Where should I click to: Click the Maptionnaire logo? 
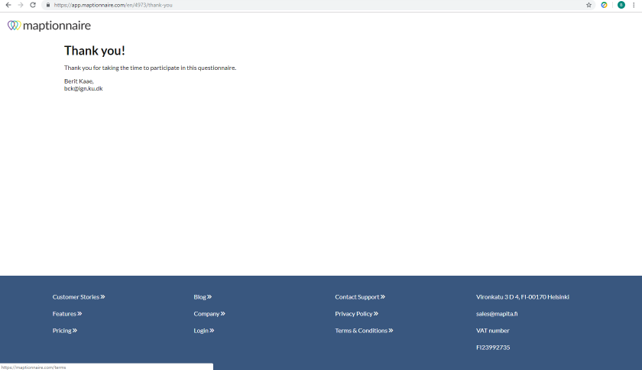(x=49, y=25)
